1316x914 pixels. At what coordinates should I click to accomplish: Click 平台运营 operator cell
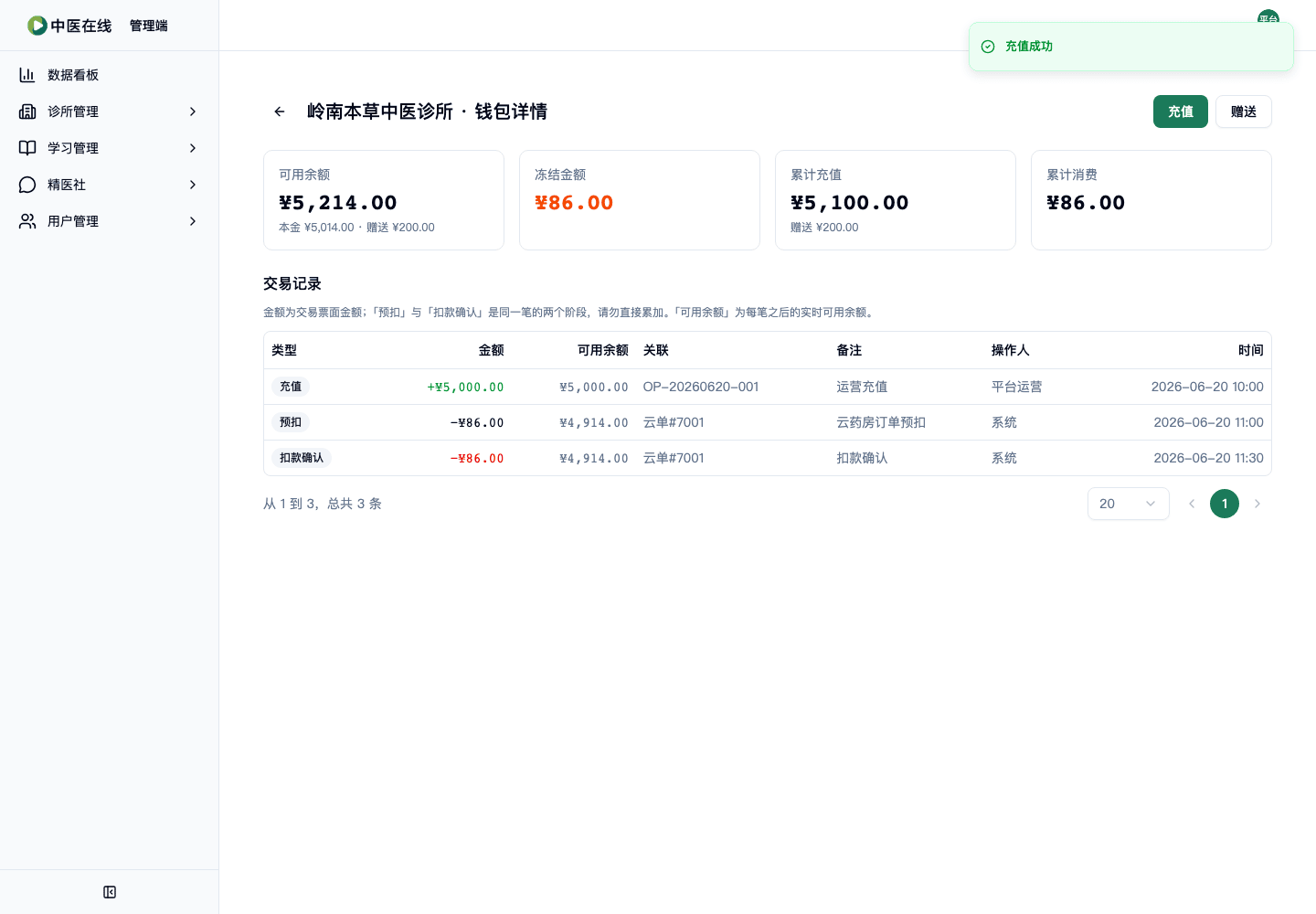pyautogui.click(x=1017, y=387)
